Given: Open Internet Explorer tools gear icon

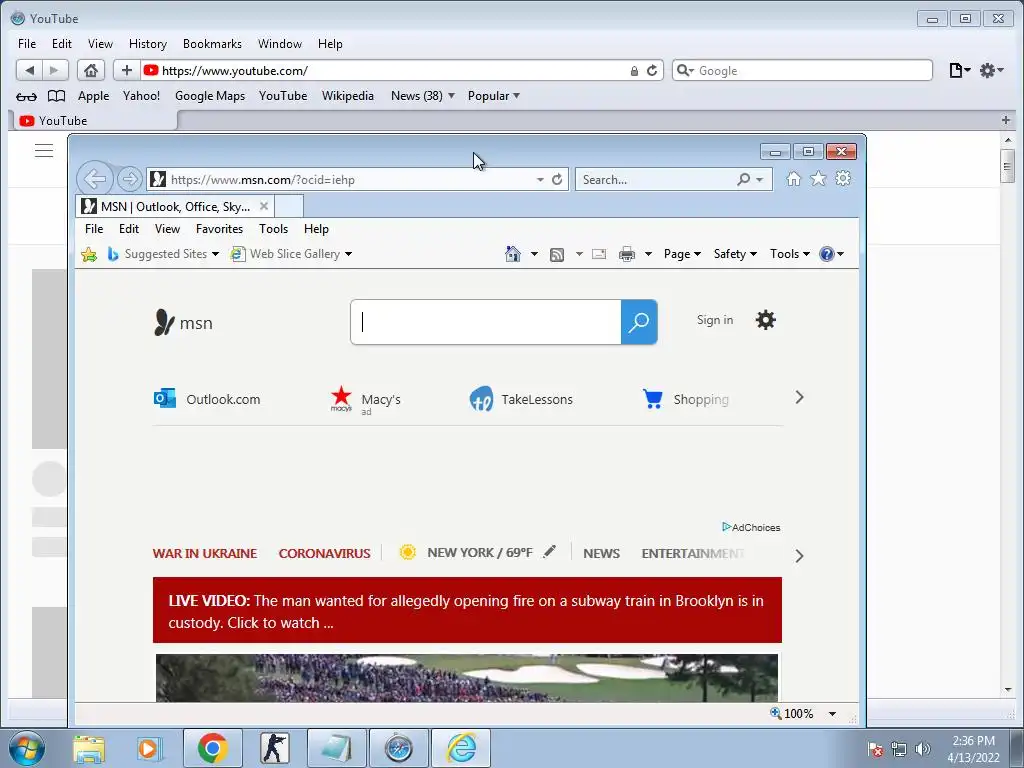Looking at the screenshot, I should [843, 178].
